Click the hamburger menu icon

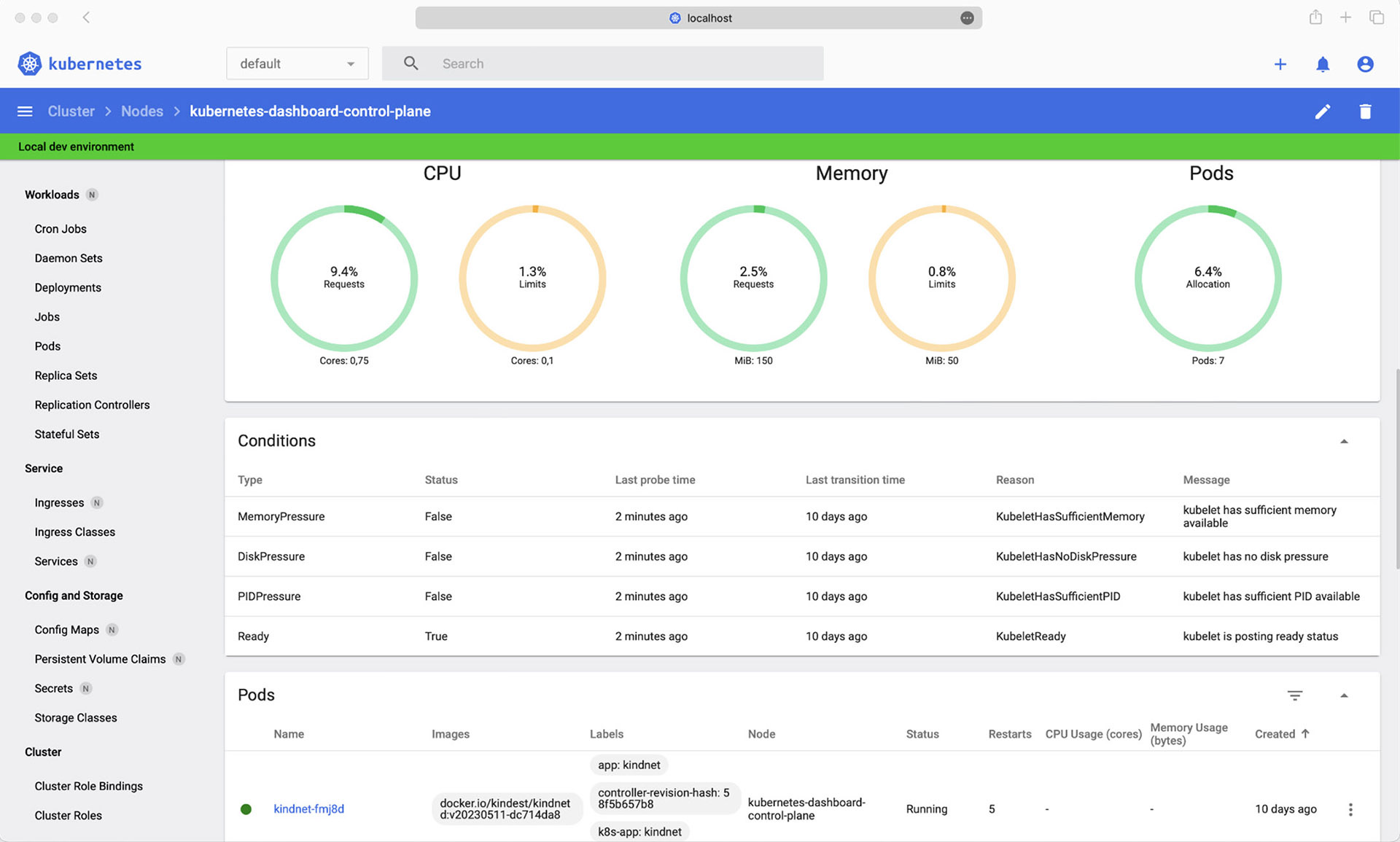pos(25,112)
